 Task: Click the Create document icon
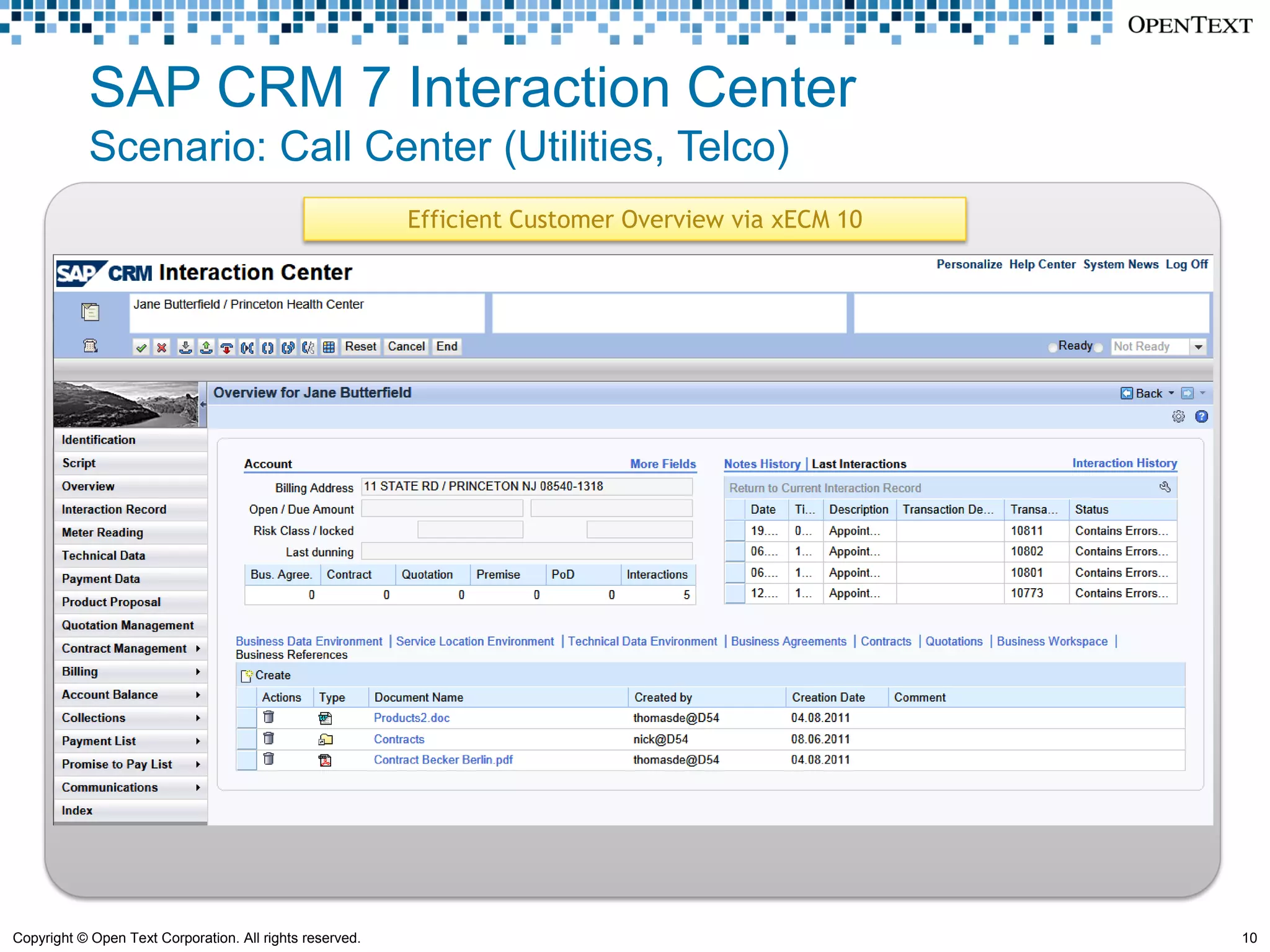[247, 676]
